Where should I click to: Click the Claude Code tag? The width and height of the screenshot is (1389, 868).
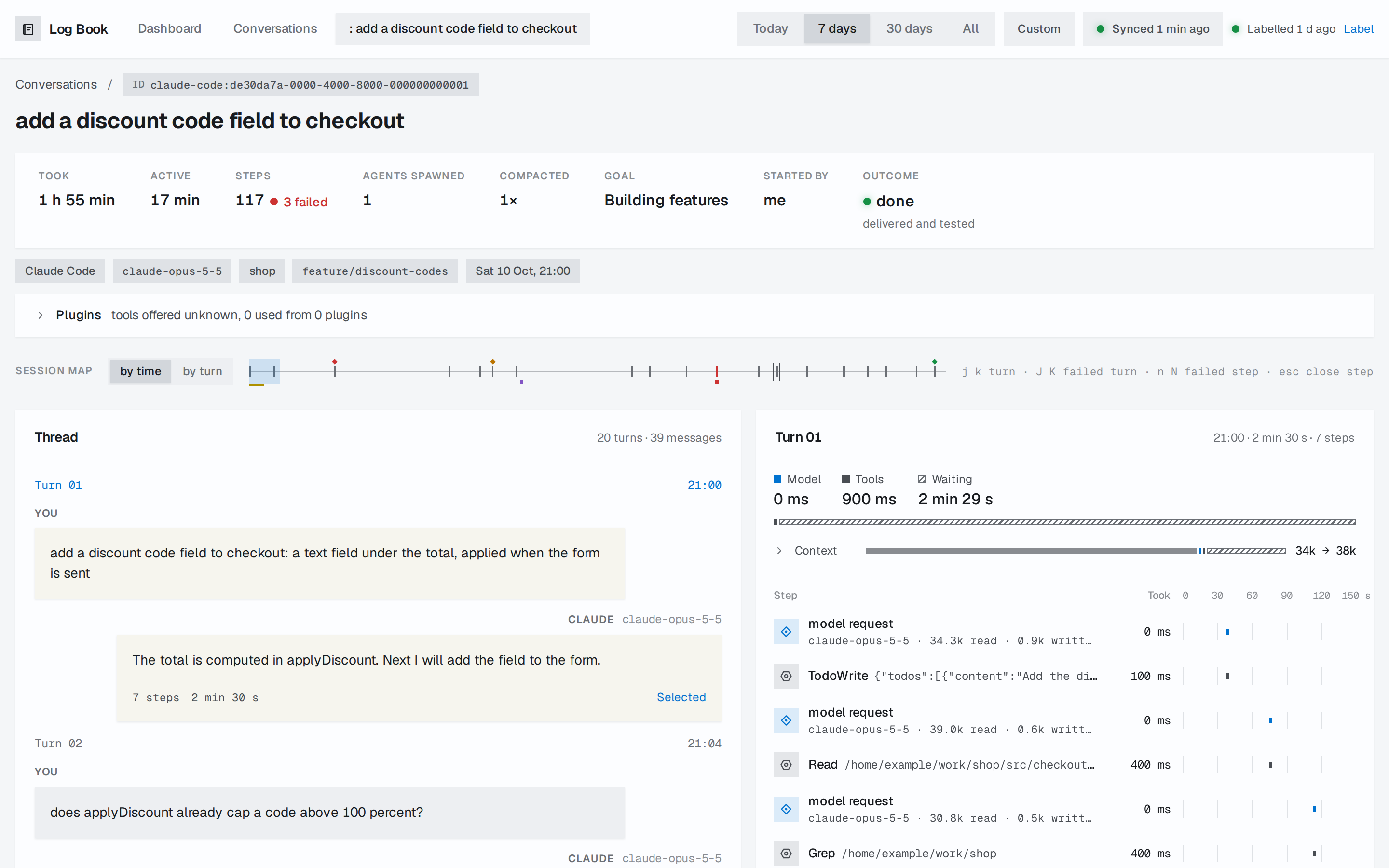click(60, 271)
